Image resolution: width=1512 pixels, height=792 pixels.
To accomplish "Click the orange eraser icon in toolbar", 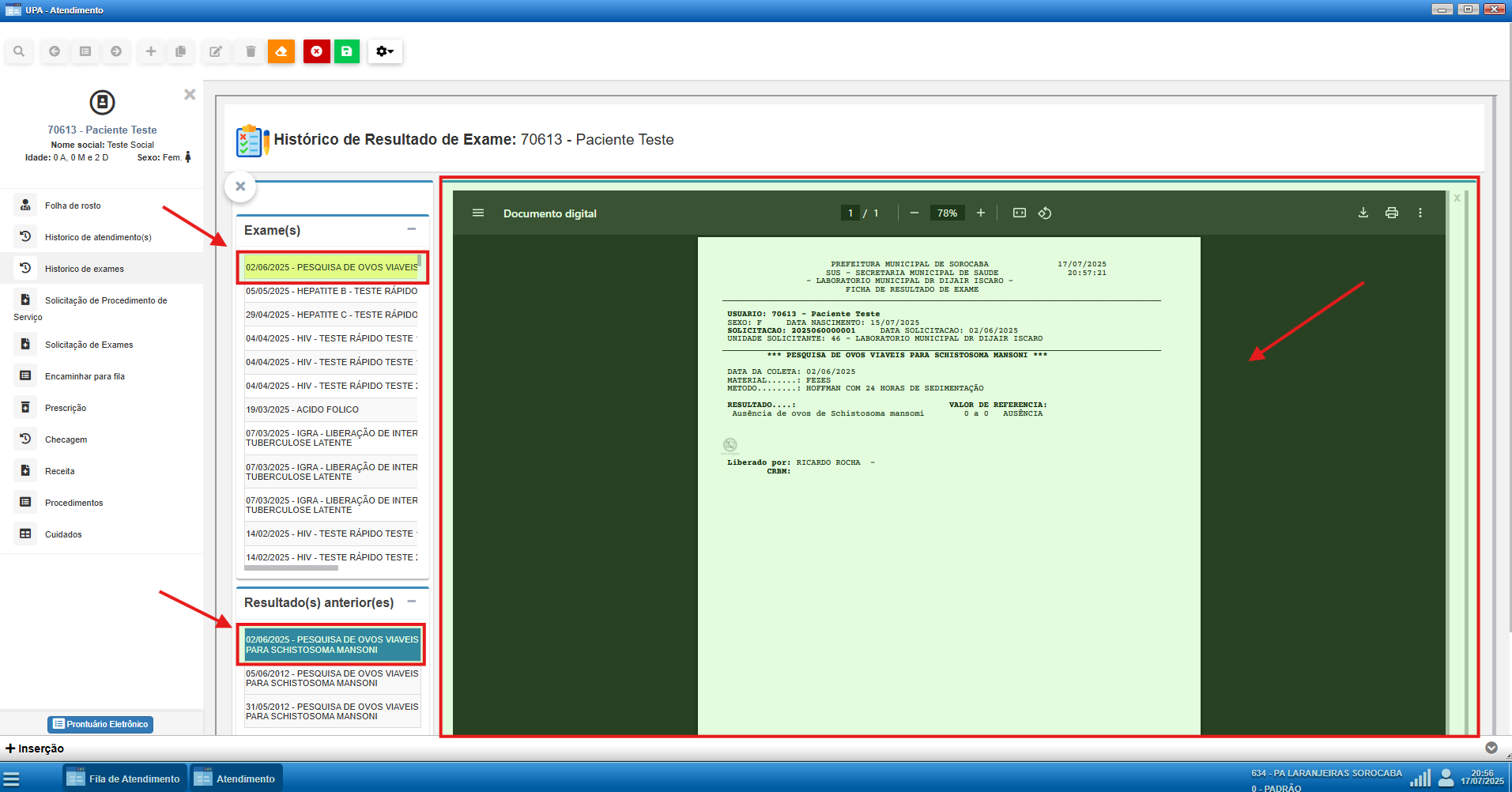I will 281,51.
